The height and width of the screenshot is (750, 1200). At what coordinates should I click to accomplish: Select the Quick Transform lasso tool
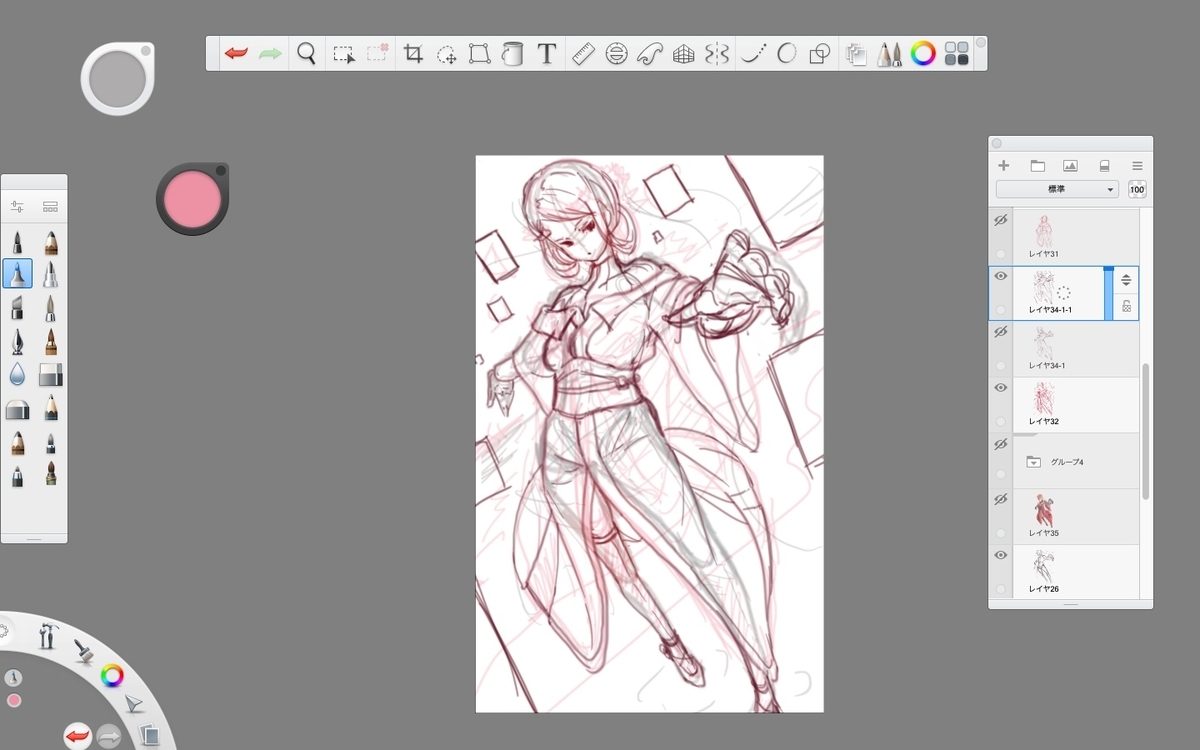[x=446, y=54]
